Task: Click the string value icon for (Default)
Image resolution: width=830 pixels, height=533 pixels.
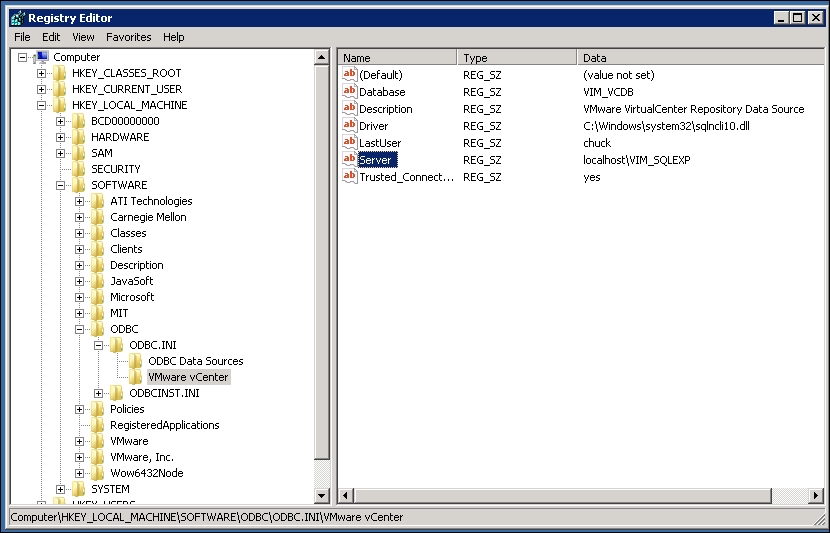Action: (349, 75)
